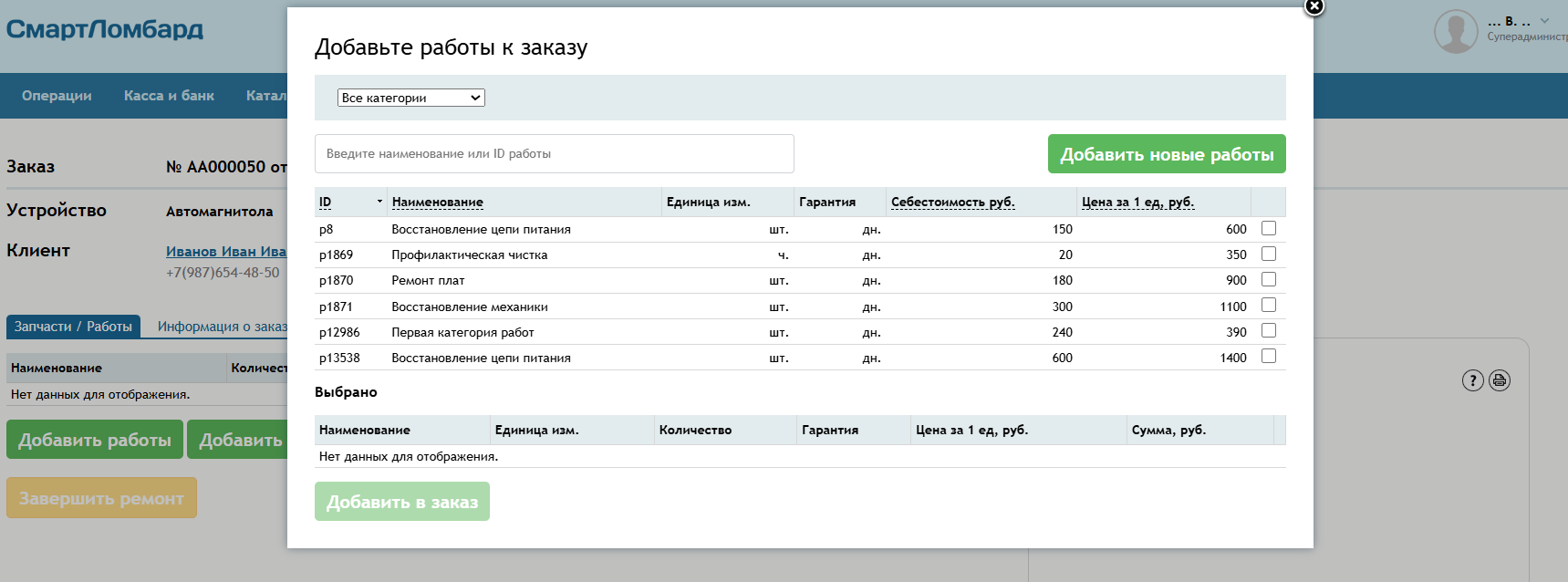Switch to Запчасти / Работы tab
The image size is (1568, 582).
tap(73, 327)
